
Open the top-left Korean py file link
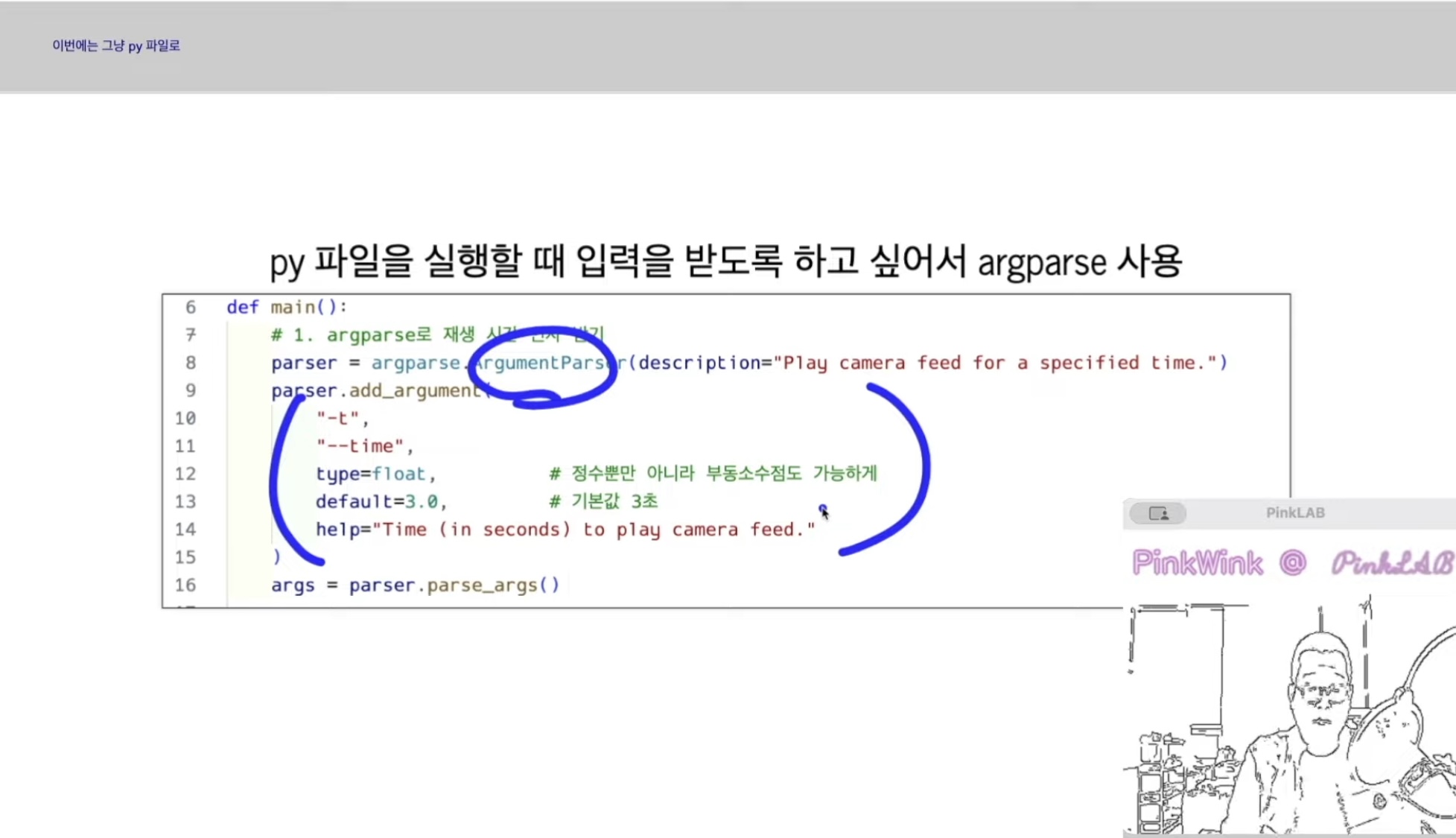[x=115, y=45]
